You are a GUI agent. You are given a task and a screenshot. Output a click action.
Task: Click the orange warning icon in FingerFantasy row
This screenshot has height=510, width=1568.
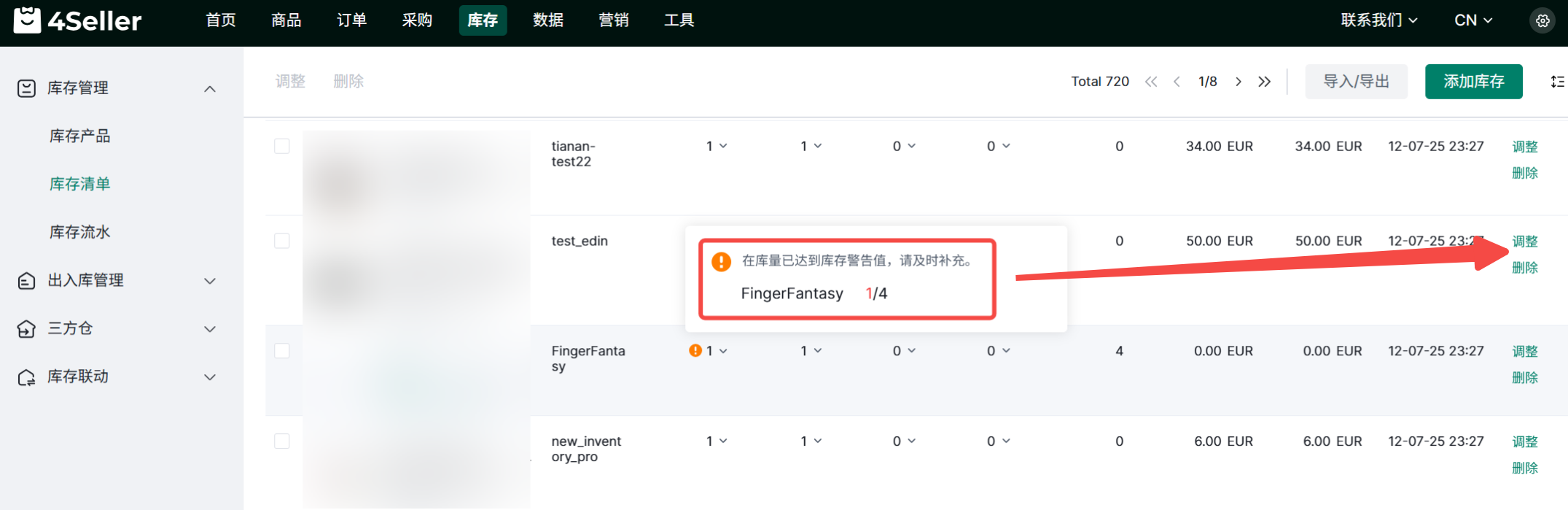(695, 351)
